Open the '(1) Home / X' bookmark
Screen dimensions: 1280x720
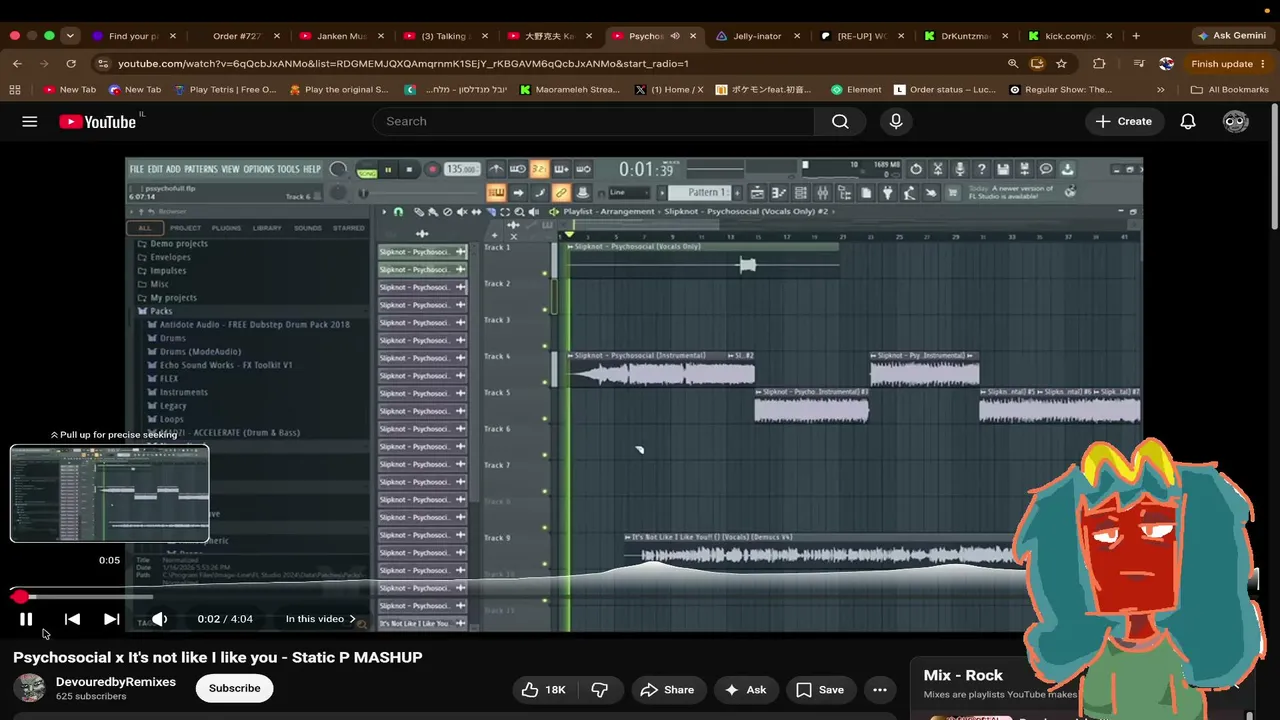point(669,89)
